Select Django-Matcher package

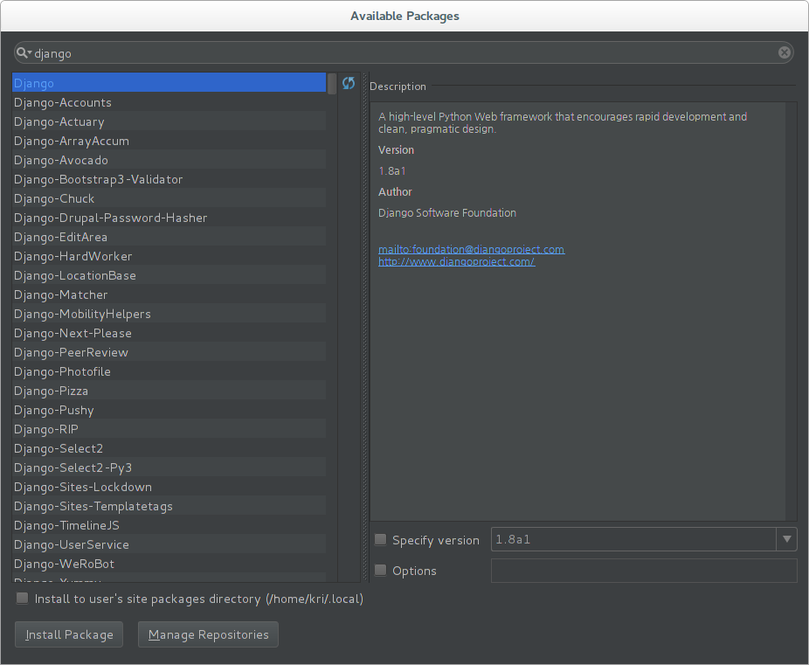pos(169,295)
